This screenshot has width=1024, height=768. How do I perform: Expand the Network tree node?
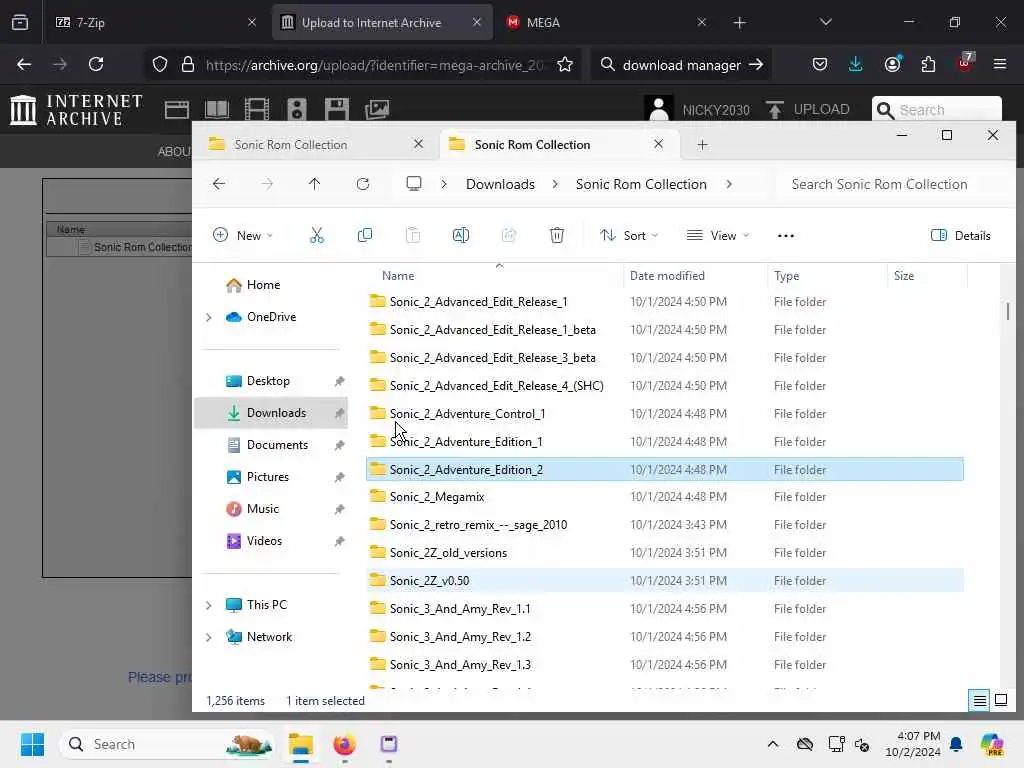pos(208,637)
